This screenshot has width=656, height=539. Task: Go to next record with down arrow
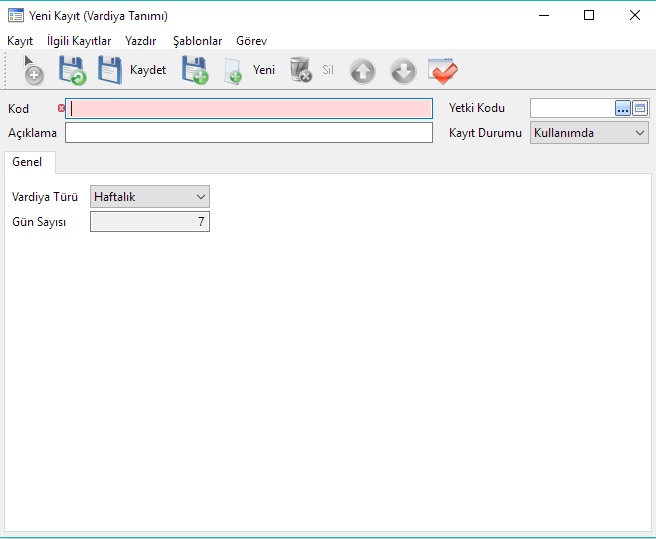coord(403,71)
